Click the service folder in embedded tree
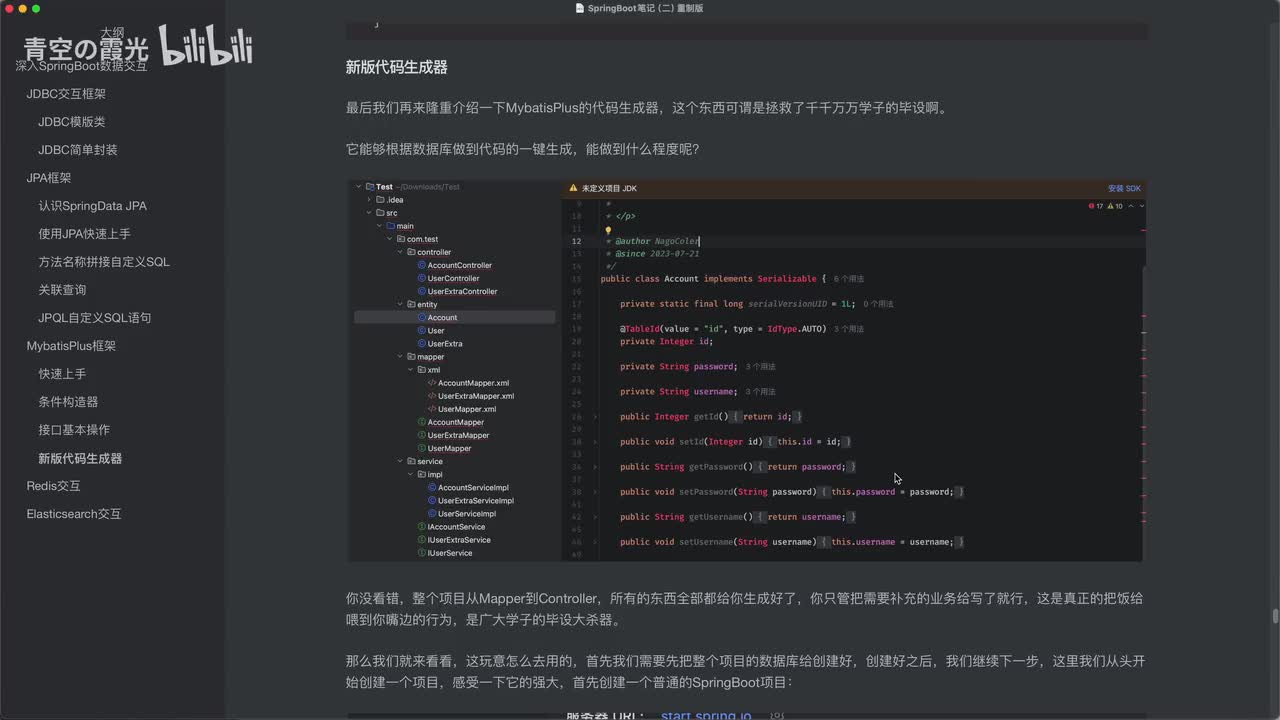The image size is (1280, 720). [x=429, y=462]
